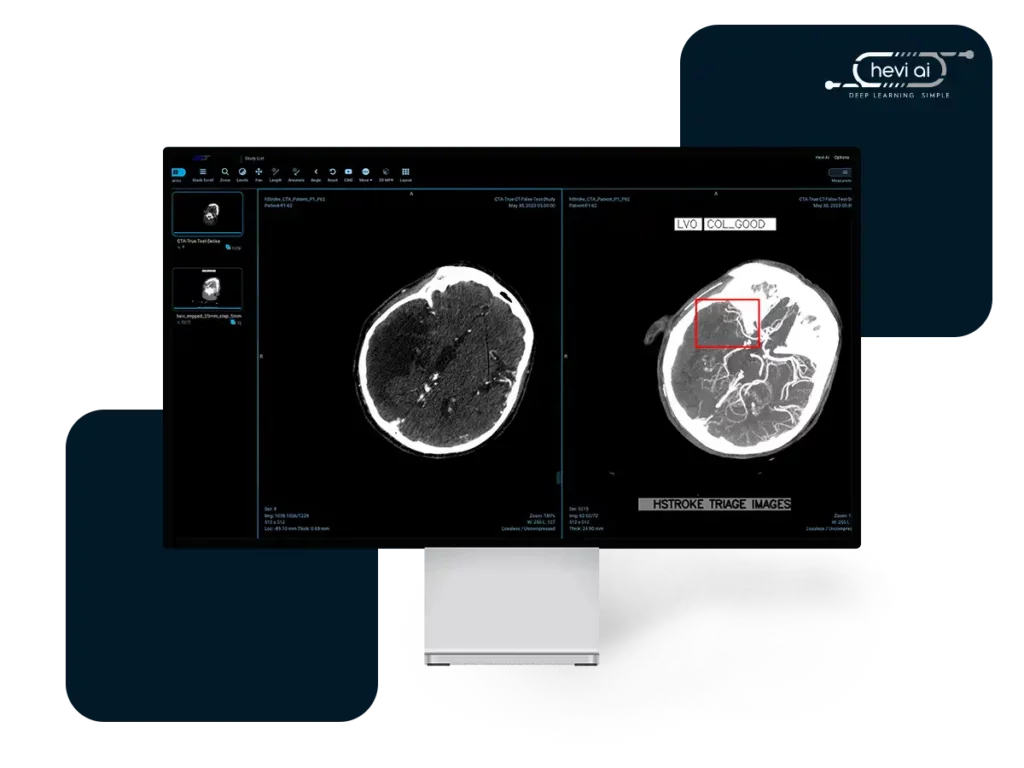
Task: Go to the Study List
Action: 254,158
